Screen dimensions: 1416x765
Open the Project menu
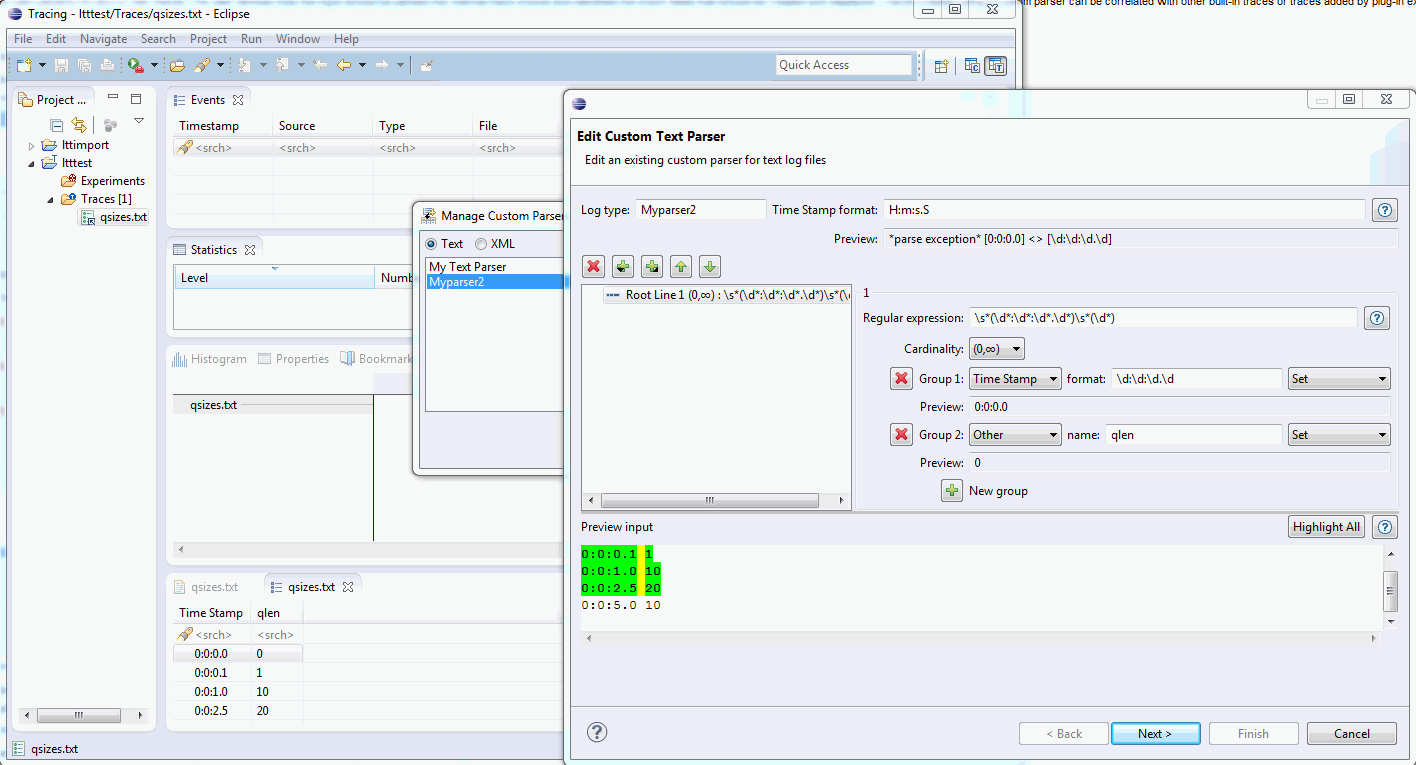coord(208,39)
